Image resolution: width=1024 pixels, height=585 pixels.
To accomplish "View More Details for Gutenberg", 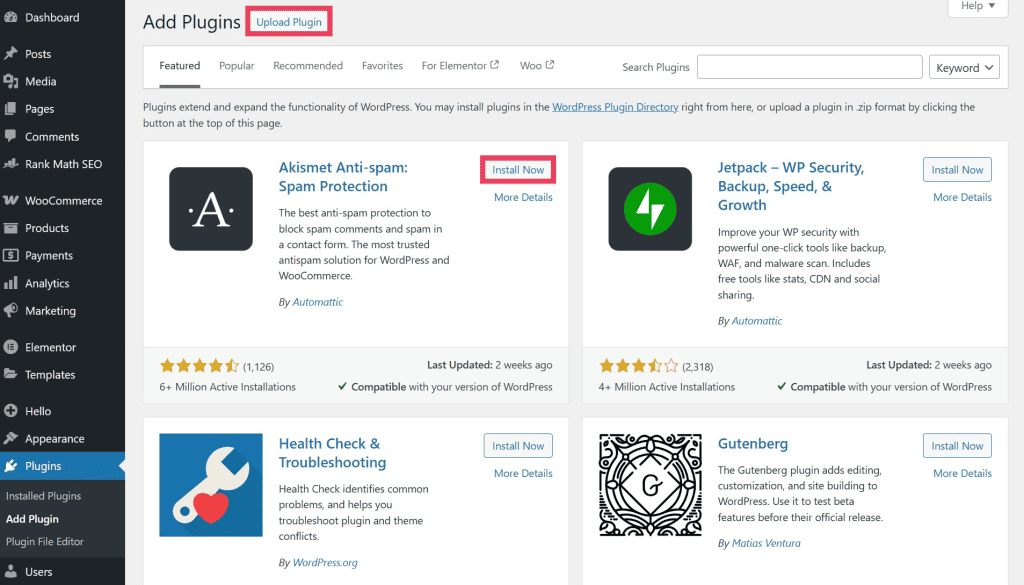I will (962, 473).
